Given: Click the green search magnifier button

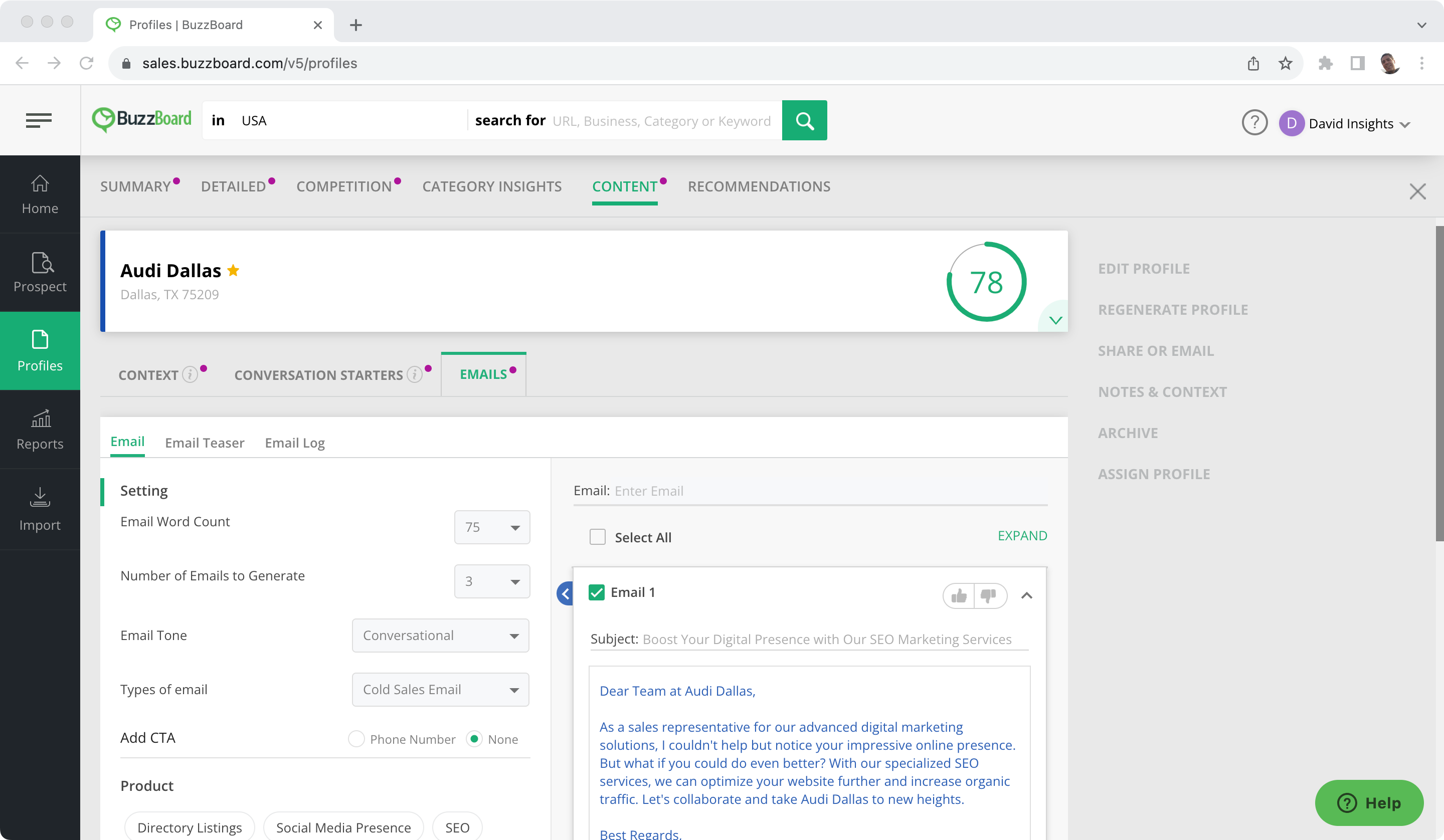Looking at the screenshot, I should tap(804, 120).
